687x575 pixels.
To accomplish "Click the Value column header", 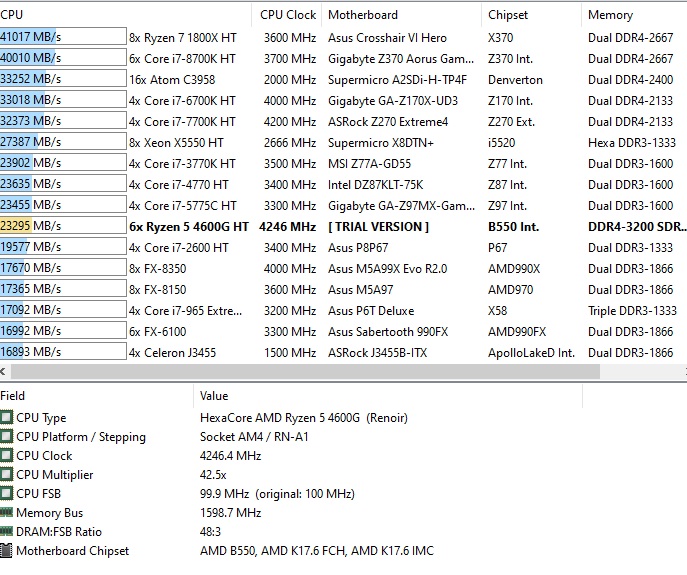I will pyautogui.click(x=388, y=396).
